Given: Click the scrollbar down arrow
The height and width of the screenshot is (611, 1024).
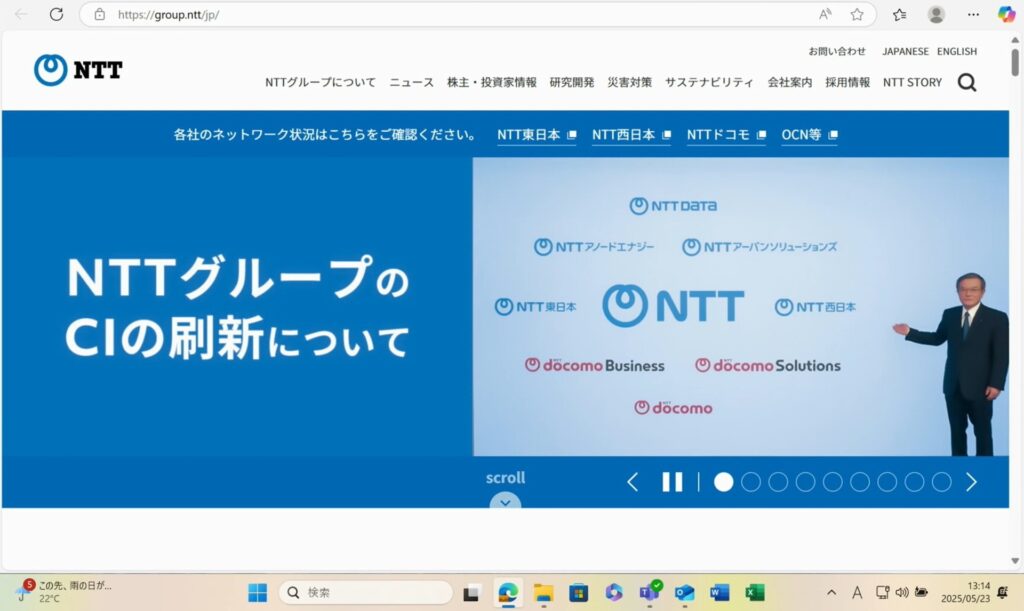Looking at the screenshot, I should (1015, 561).
